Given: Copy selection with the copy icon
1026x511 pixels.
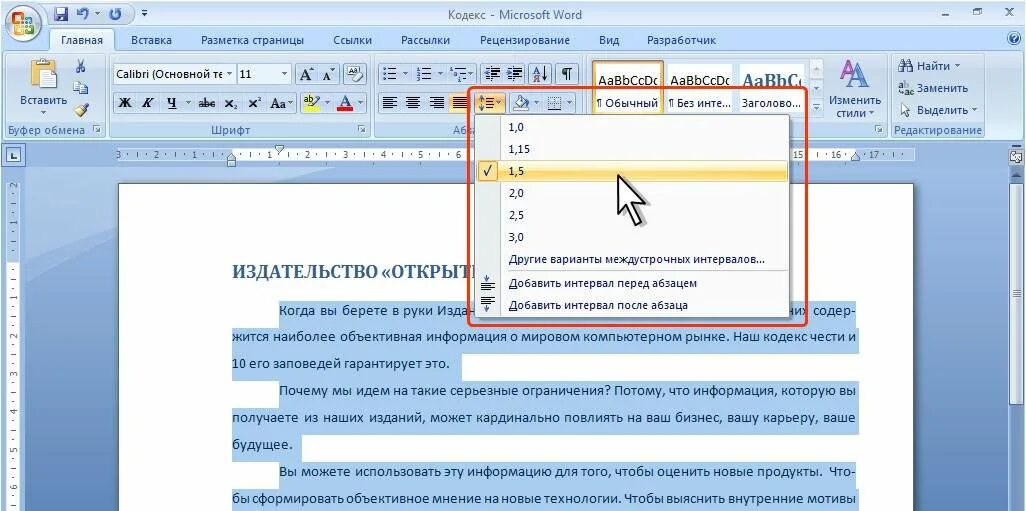Looking at the screenshot, I should coord(81,88).
